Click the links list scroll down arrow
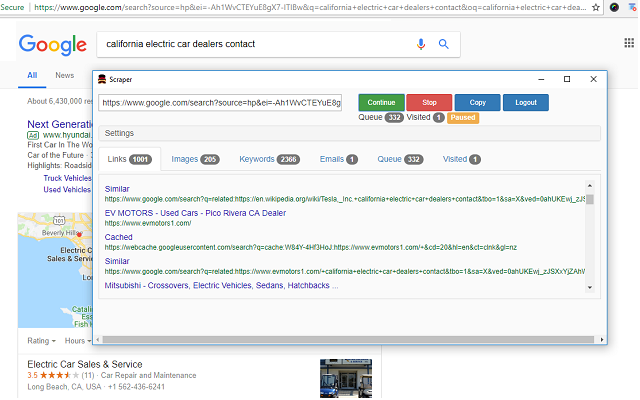Viewport: 640px width, 400px height. click(x=589, y=287)
